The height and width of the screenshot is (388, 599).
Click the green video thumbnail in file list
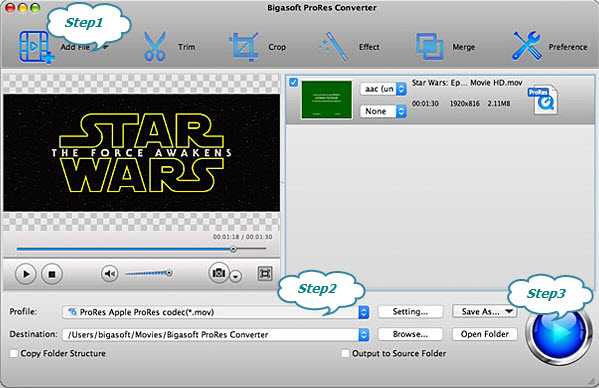pyautogui.click(x=327, y=99)
